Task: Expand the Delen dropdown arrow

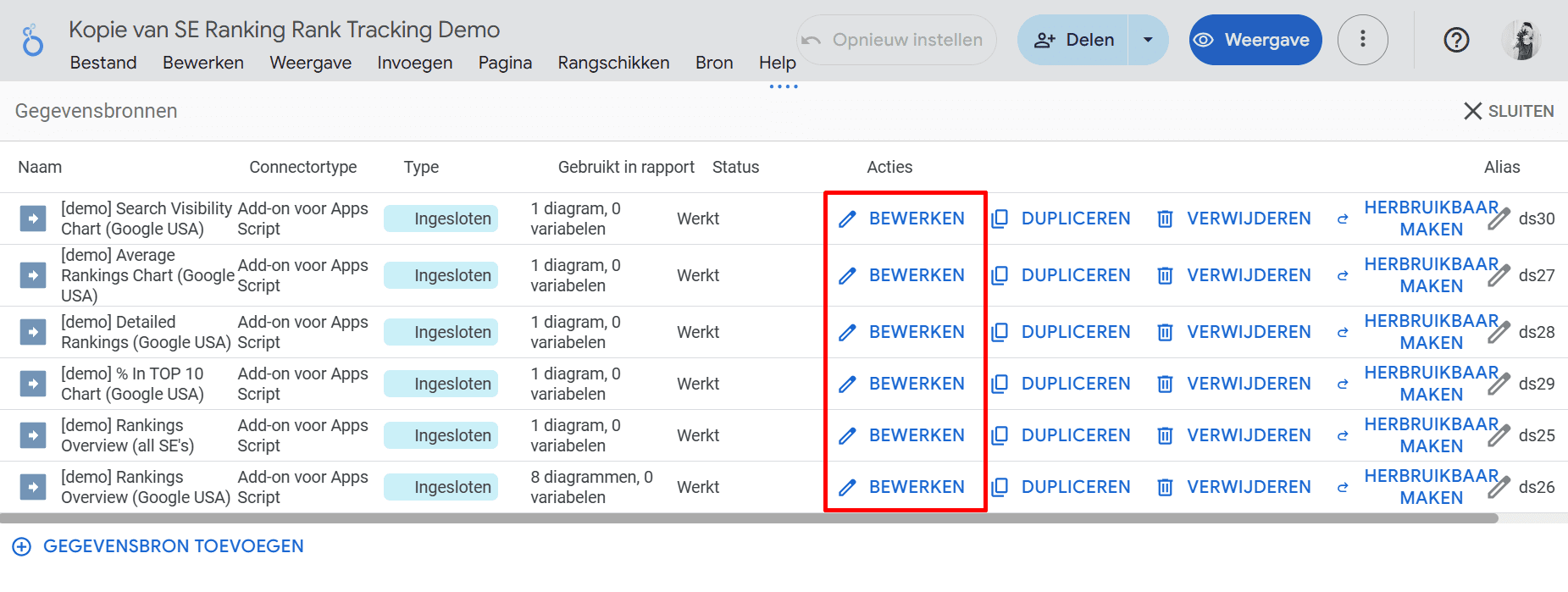Action: pos(1148,40)
